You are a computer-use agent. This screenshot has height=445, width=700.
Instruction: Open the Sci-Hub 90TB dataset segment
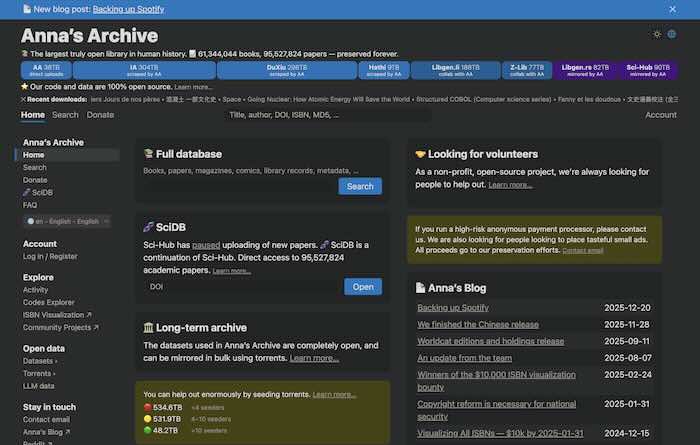click(648, 70)
